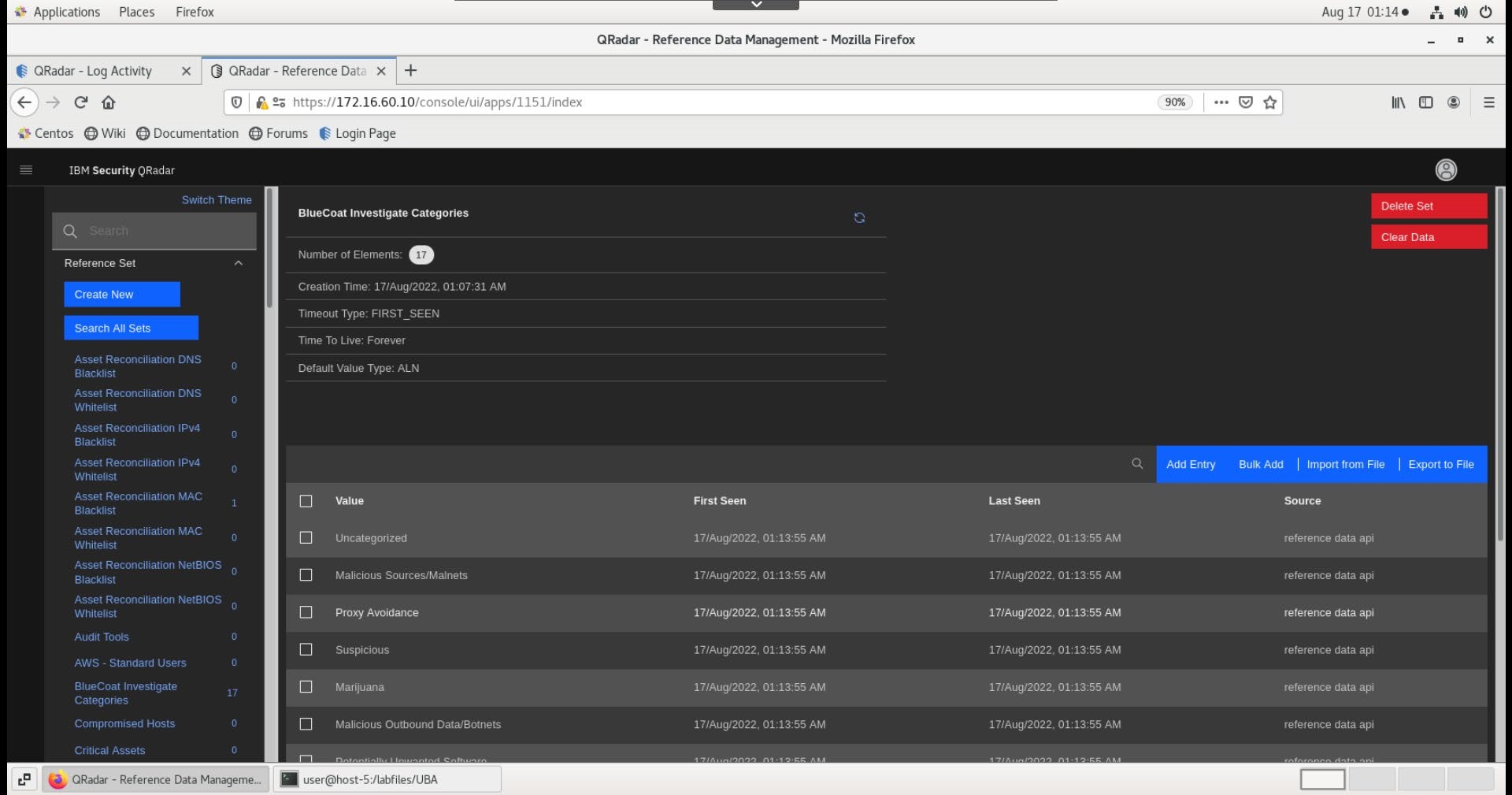Open the Firefox library icon
The width and height of the screenshot is (1512, 795).
pyautogui.click(x=1398, y=102)
